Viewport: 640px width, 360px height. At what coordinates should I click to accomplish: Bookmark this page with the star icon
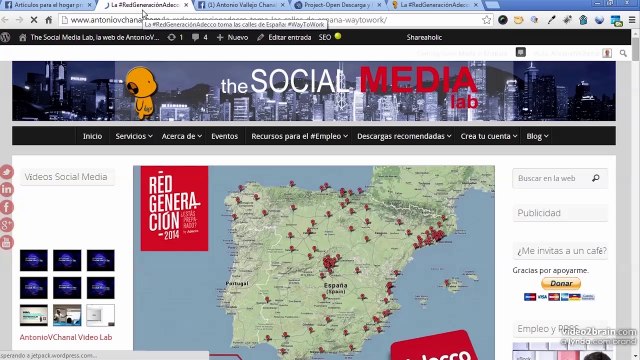pos(486,20)
